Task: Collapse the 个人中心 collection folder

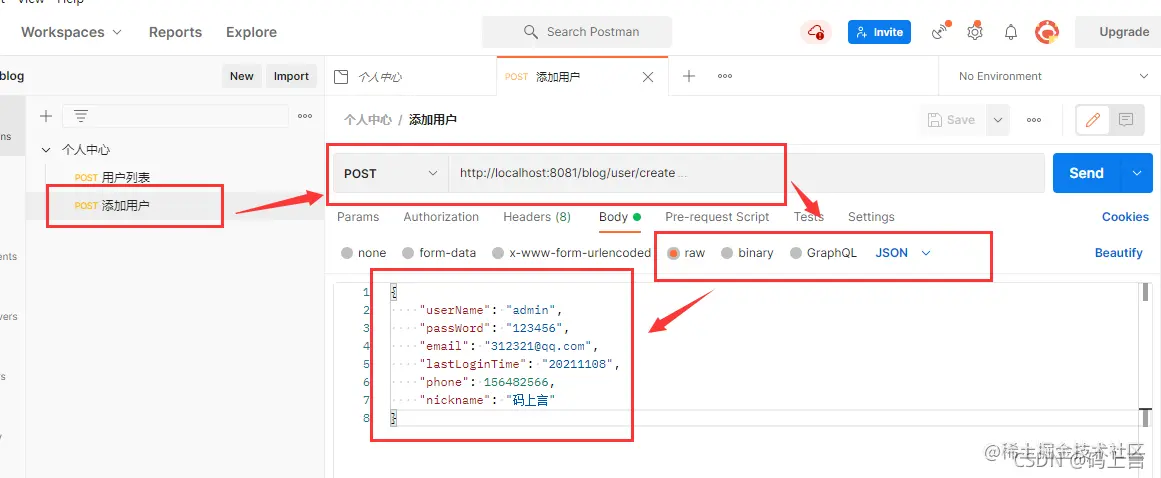Action: coord(46,149)
